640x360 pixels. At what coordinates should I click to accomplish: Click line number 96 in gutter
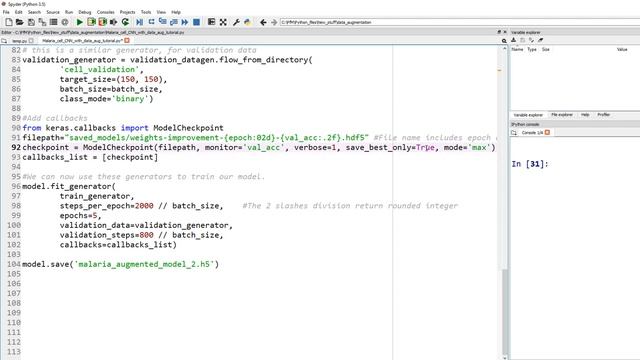coord(16,186)
